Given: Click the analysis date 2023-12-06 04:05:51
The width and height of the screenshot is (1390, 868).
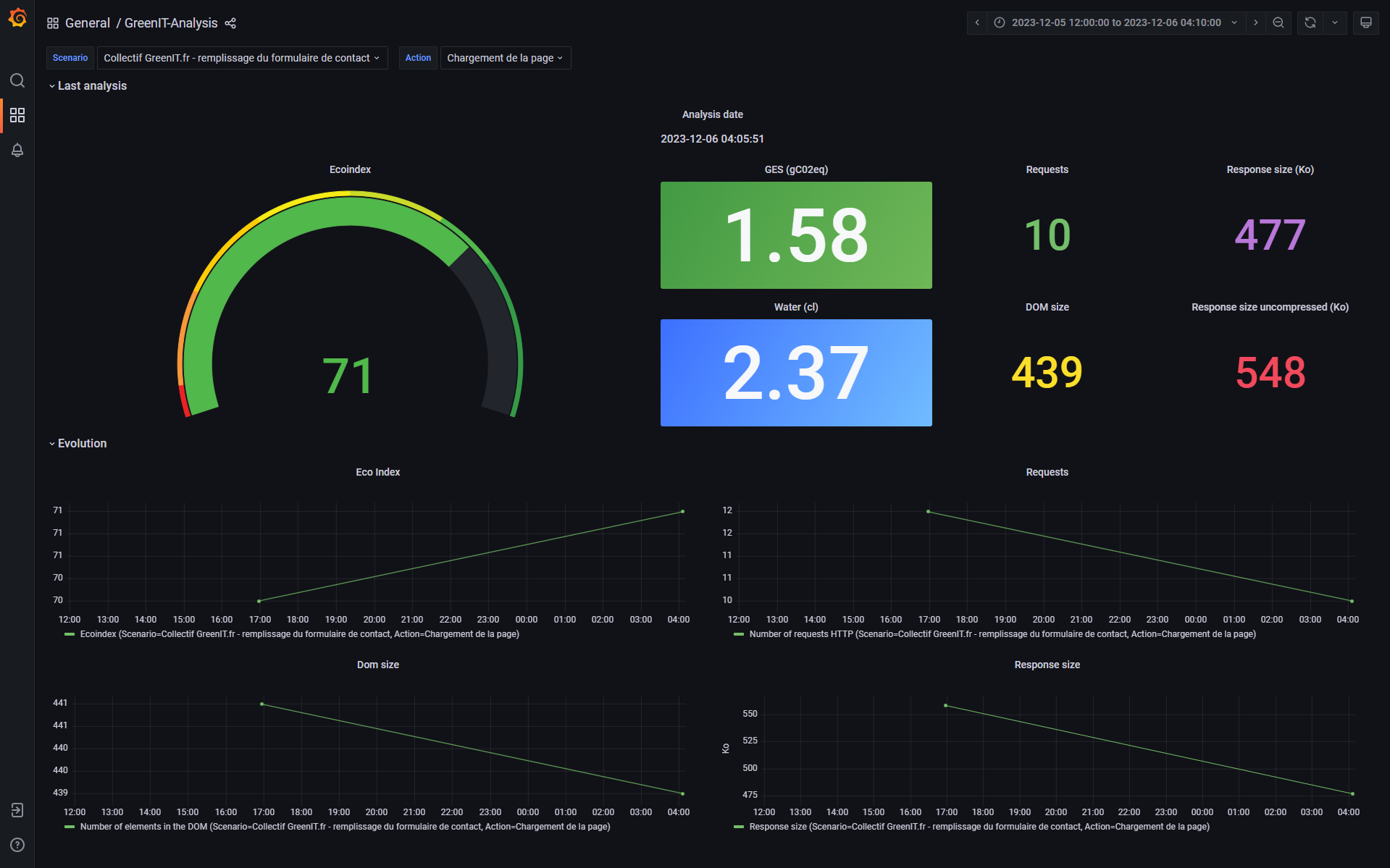Looking at the screenshot, I should (x=712, y=139).
